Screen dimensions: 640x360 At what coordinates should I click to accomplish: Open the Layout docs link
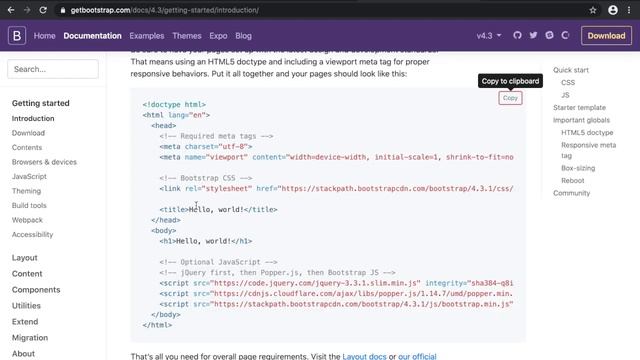click(x=364, y=356)
